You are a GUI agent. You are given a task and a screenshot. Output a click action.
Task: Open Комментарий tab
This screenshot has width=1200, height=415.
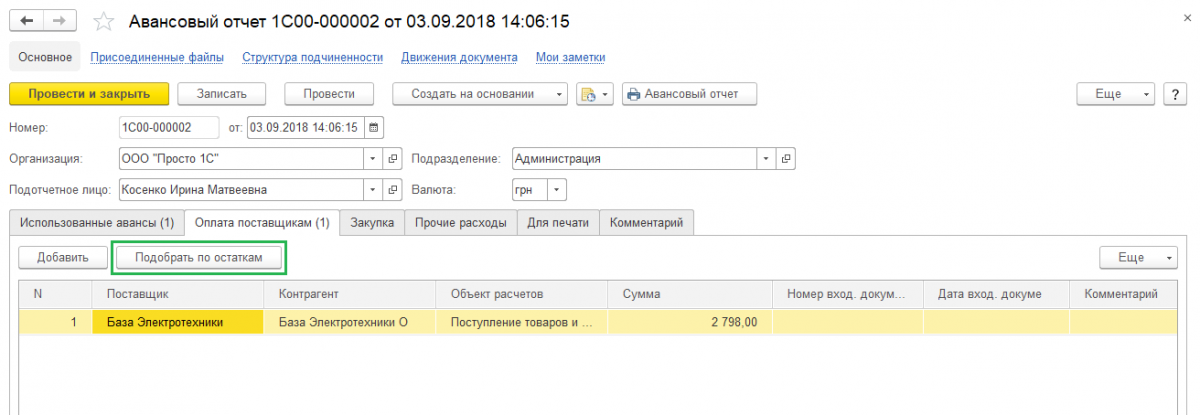pyautogui.click(x=647, y=222)
